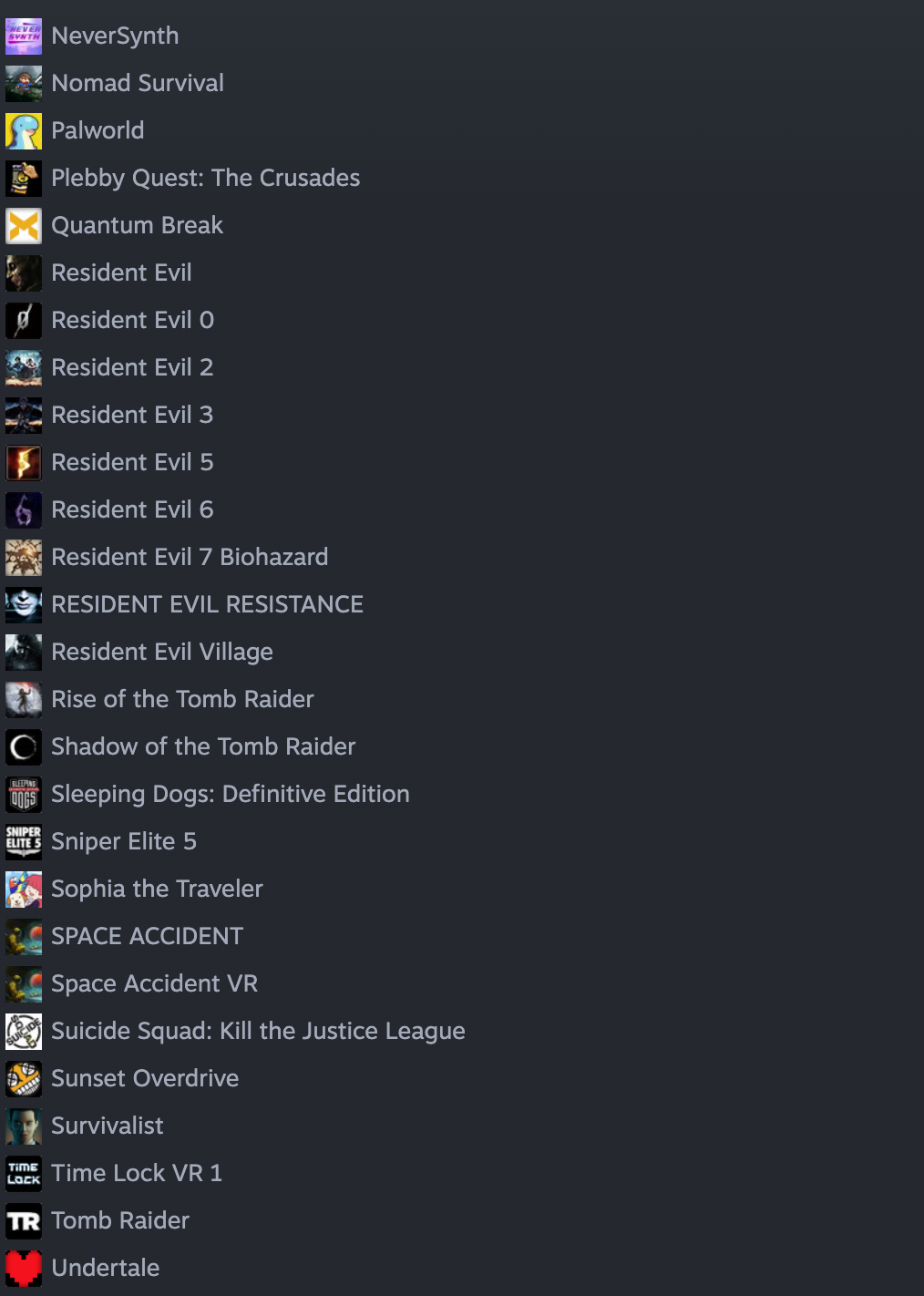
Task: Click the Resident Evil 0 icon
Action: click(24, 320)
